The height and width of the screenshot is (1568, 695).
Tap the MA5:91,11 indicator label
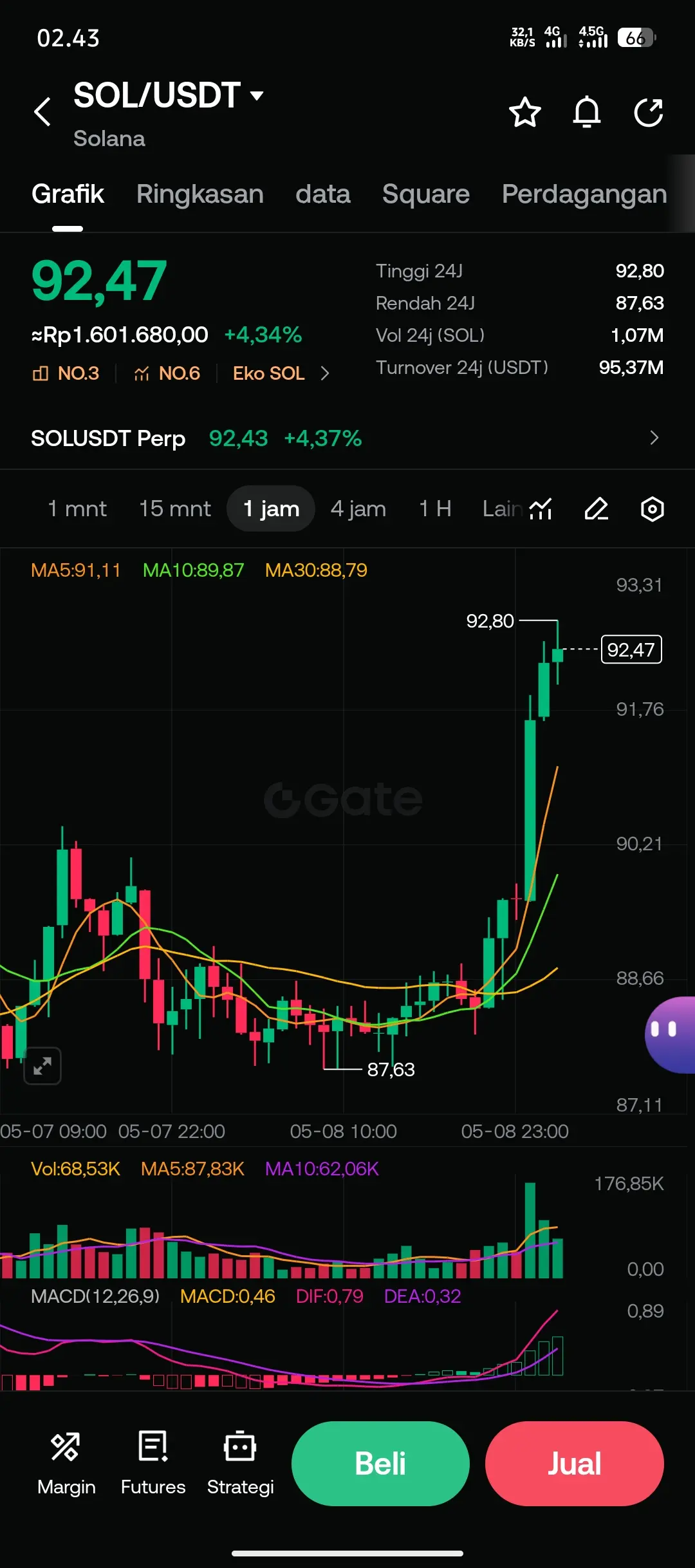[76, 570]
